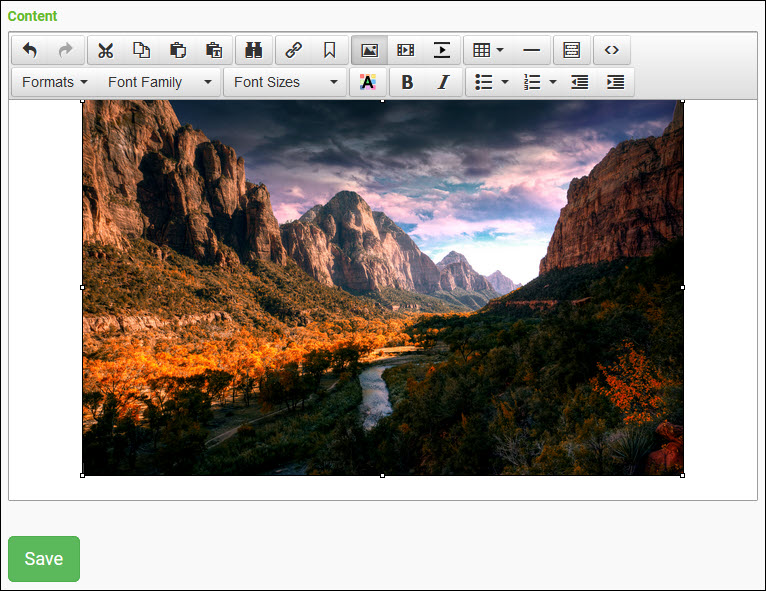Insert a page break icon
Image resolution: width=766 pixels, height=591 pixels.
tap(572, 50)
